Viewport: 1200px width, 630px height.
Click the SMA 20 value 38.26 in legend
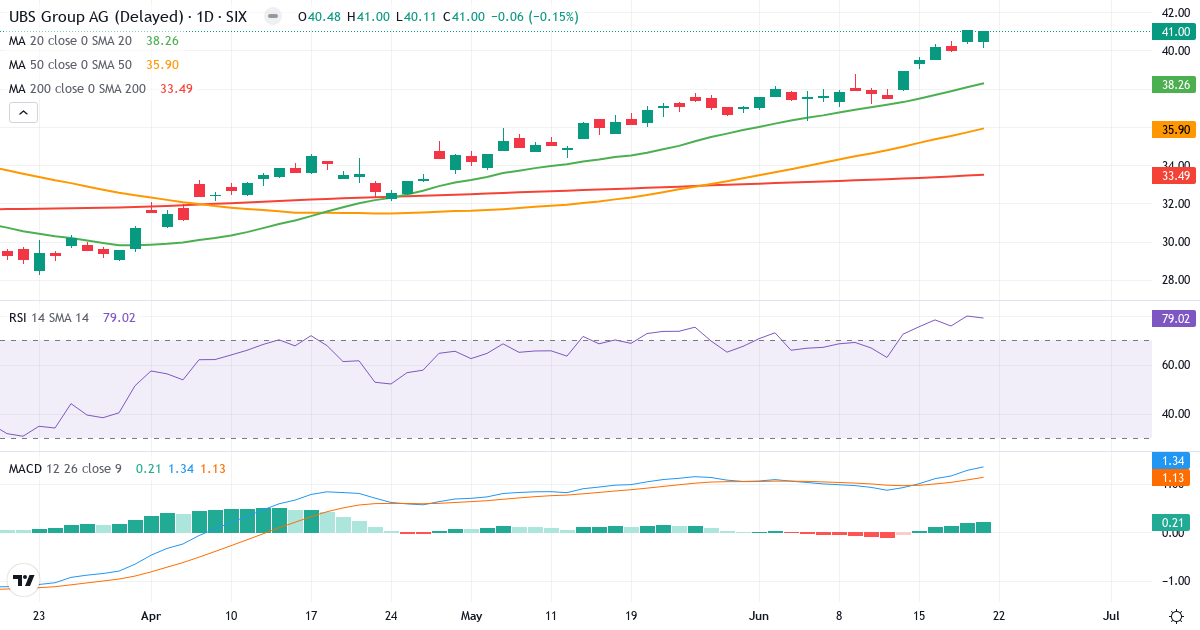coord(162,41)
